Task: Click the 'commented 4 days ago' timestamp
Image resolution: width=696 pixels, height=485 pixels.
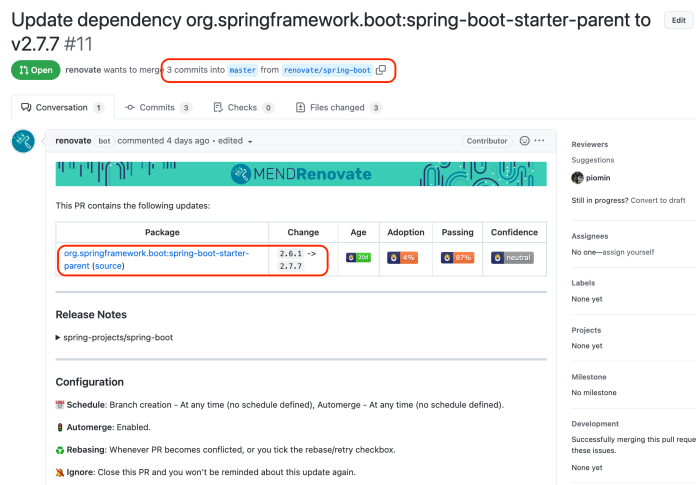Action: [x=163, y=141]
